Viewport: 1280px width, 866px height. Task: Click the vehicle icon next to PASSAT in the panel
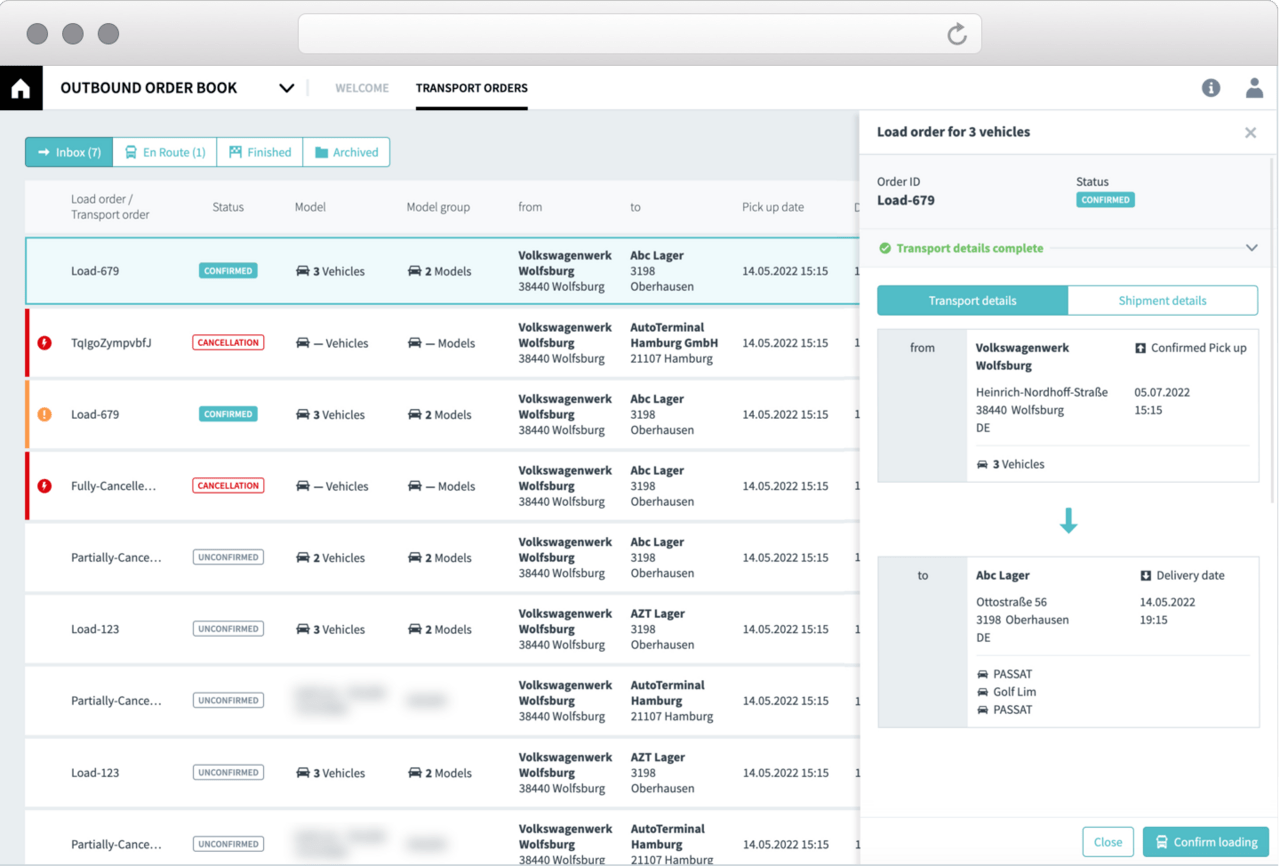tap(984, 674)
